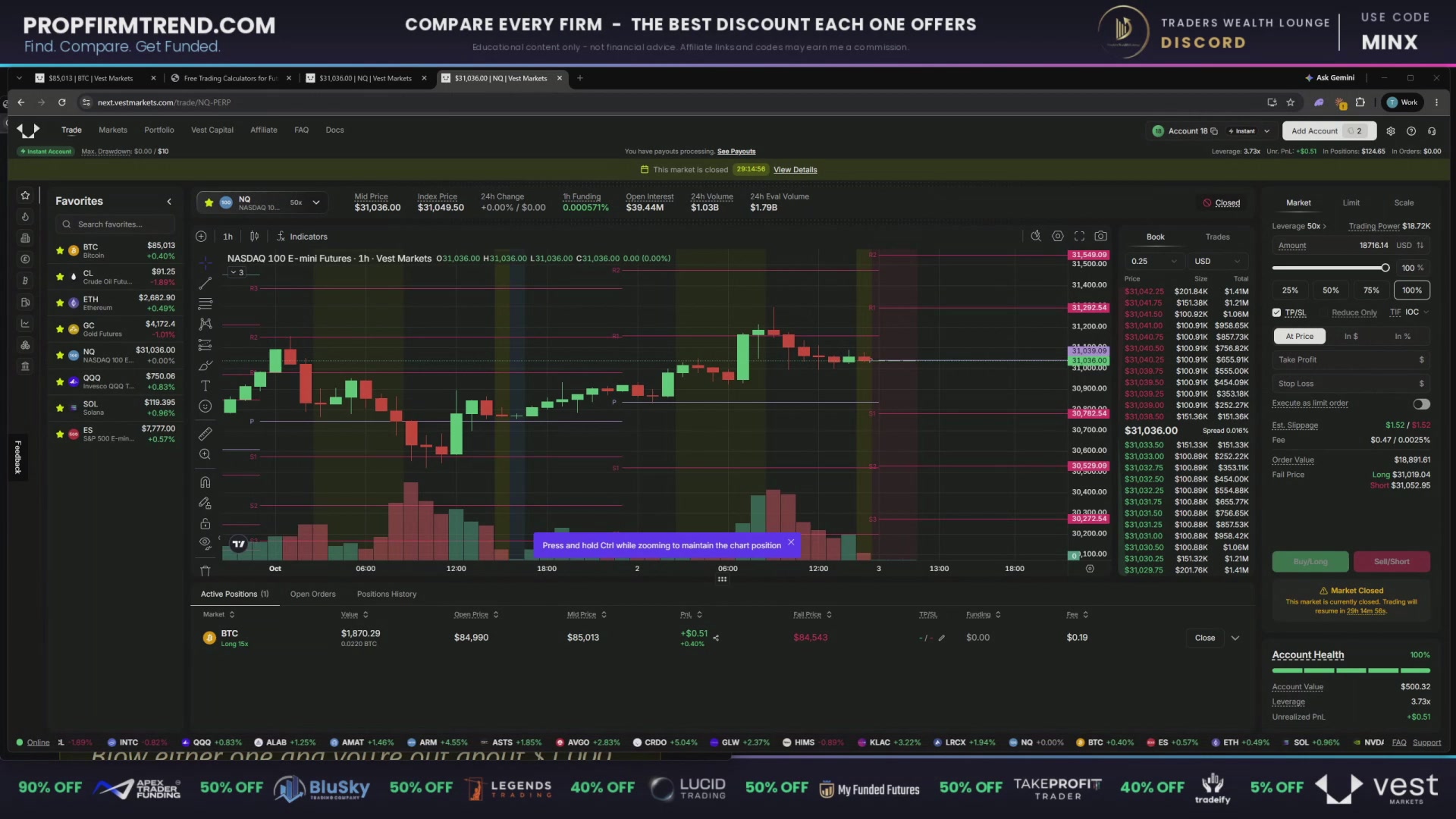Click the Search favorites input field
The height and width of the screenshot is (819, 1456).
pos(115,224)
